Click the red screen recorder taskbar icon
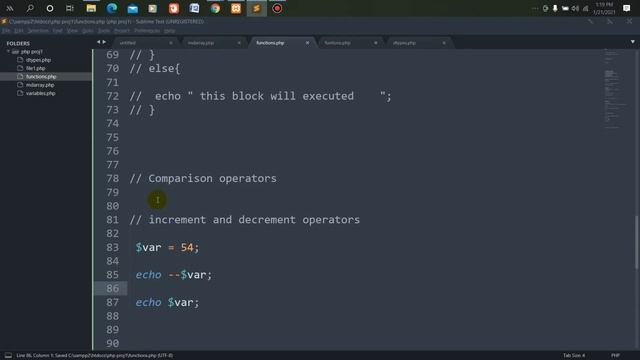Viewport: 640px width, 360px height. pos(277,8)
